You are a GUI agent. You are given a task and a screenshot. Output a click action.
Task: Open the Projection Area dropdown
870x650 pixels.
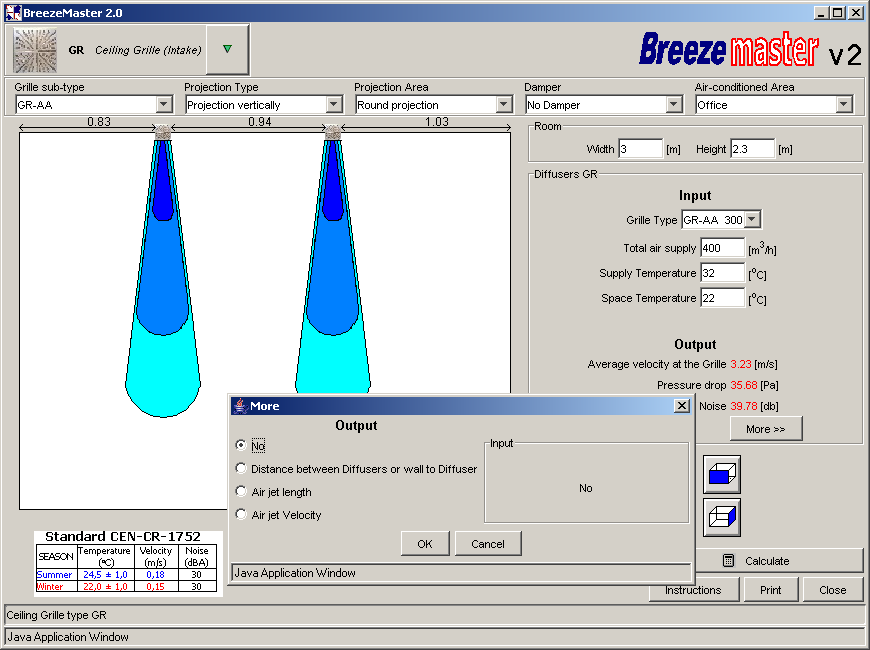[x=504, y=104]
